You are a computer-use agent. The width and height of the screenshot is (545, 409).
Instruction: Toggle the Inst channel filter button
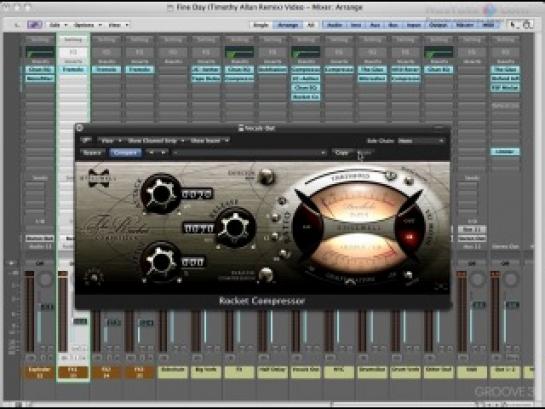[356, 25]
